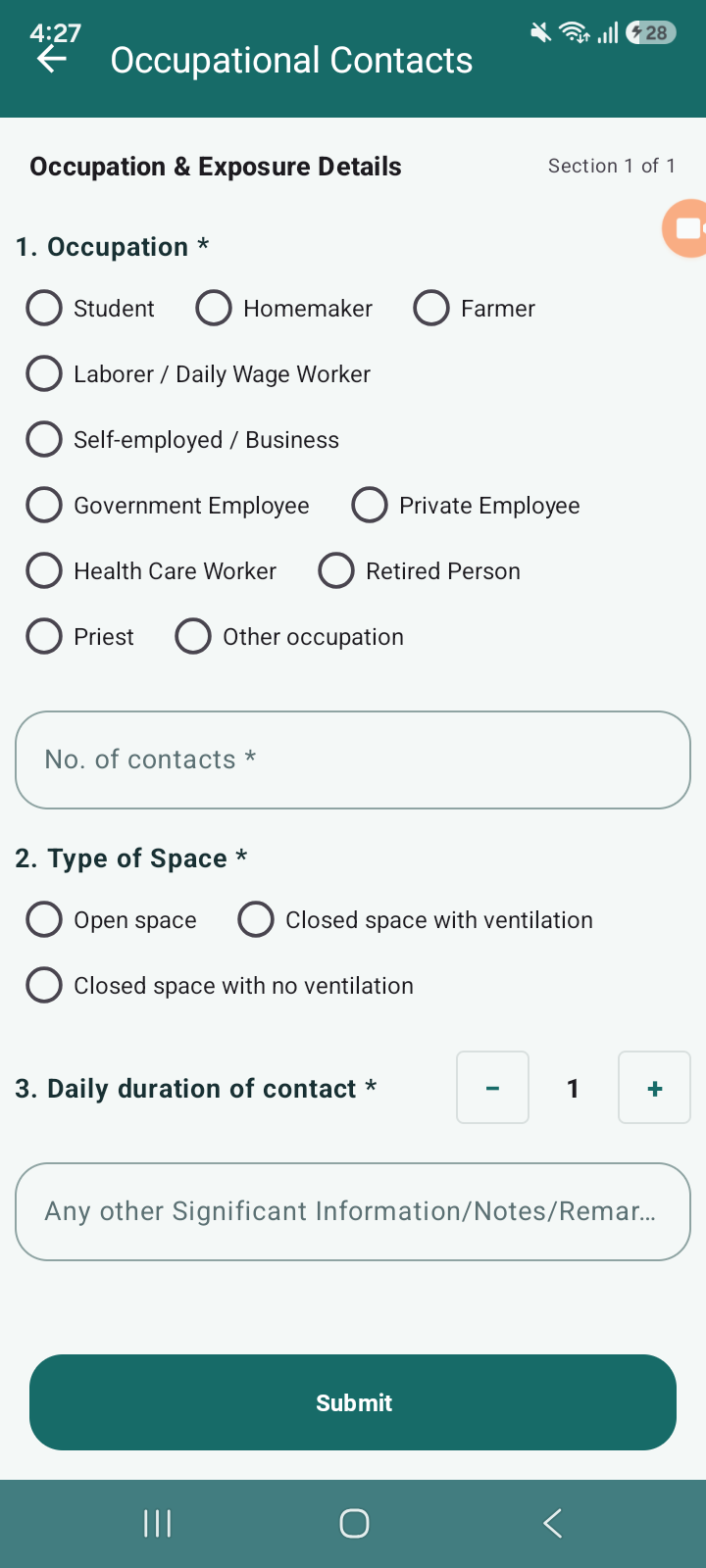This screenshot has width=706, height=1568.
Task: Select Open space type
Action: click(x=111, y=919)
